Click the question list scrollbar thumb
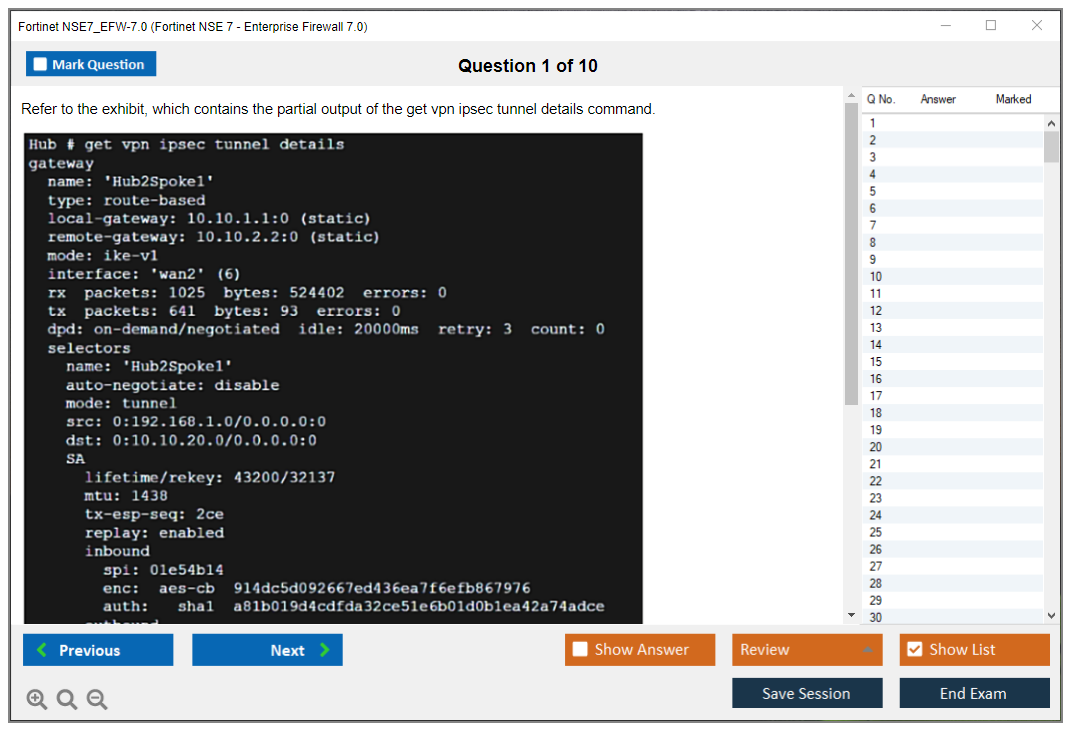Image resolution: width=1075 pixels, height=735 pixels. tap(1051, 146)
